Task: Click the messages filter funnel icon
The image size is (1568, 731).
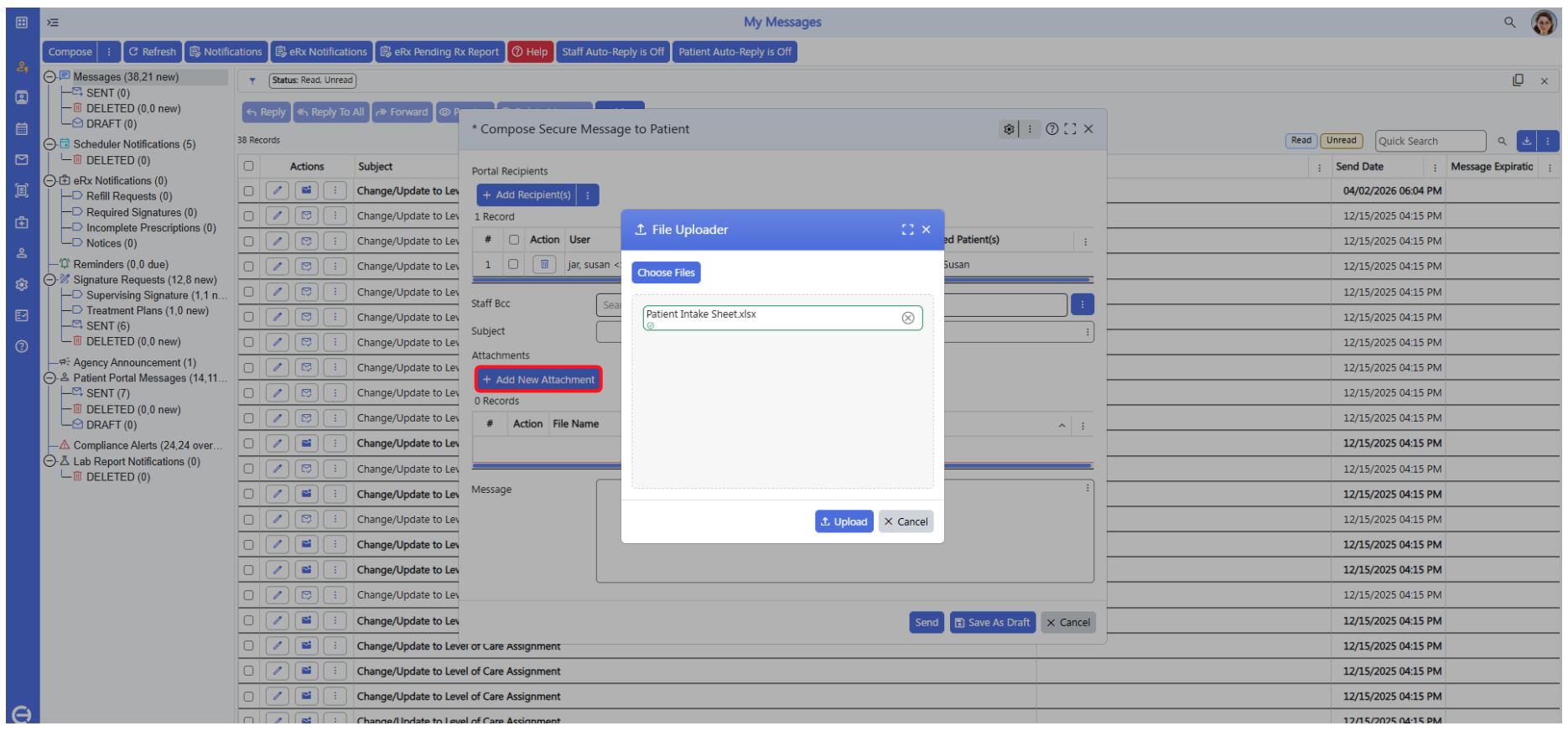Action: click(252, 81)
